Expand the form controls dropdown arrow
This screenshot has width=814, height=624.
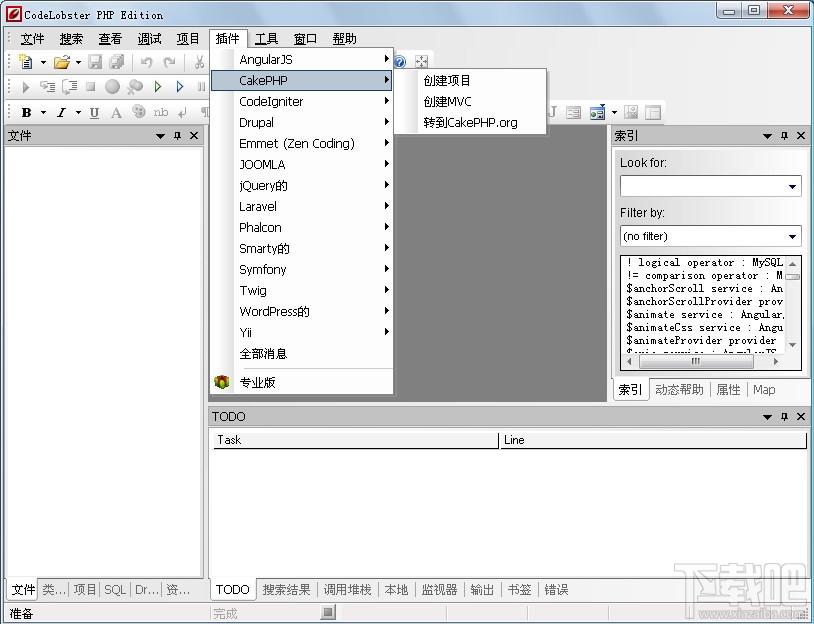click(x=614, y=112)
